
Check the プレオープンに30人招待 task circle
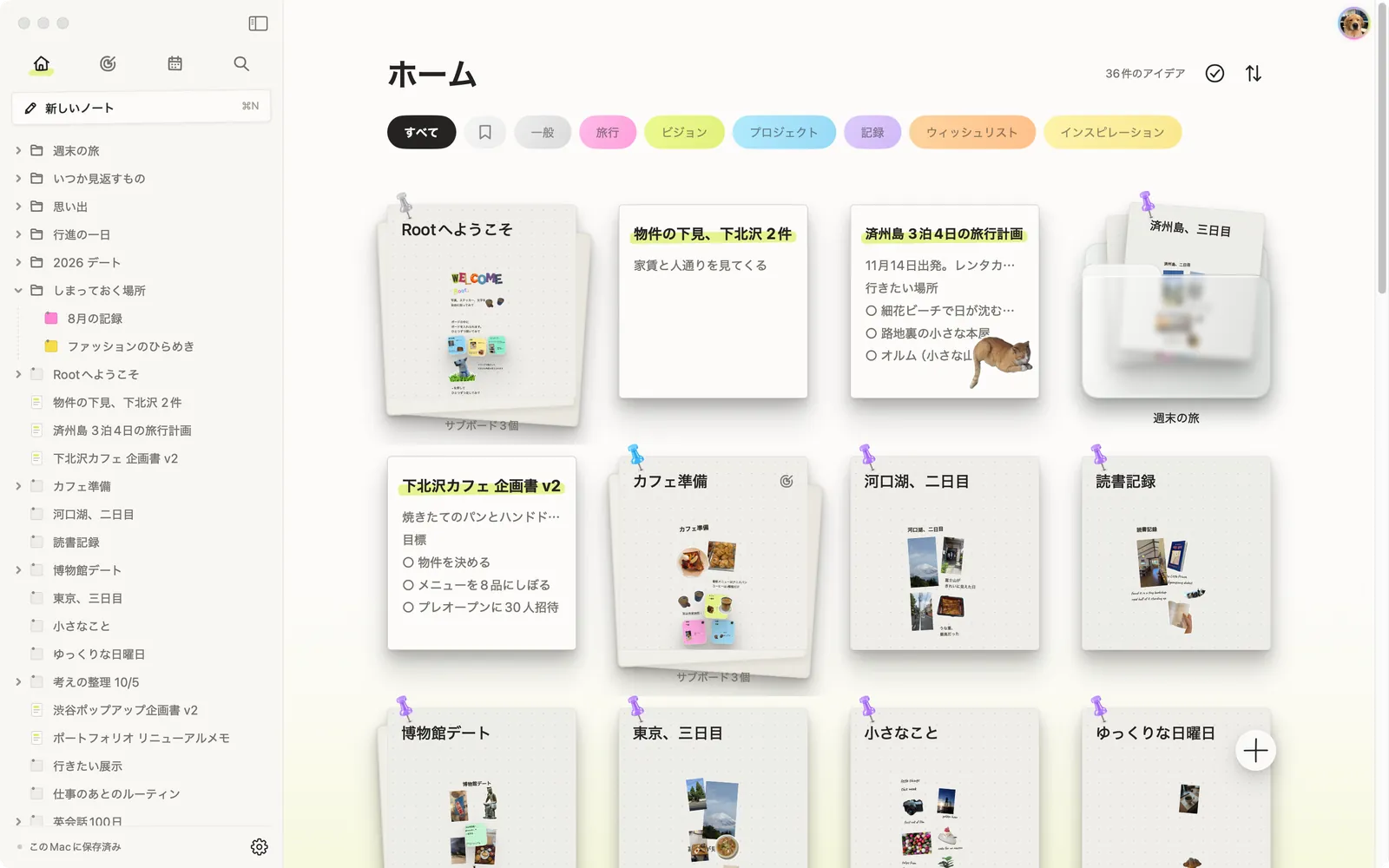click(x=408, y=608)
